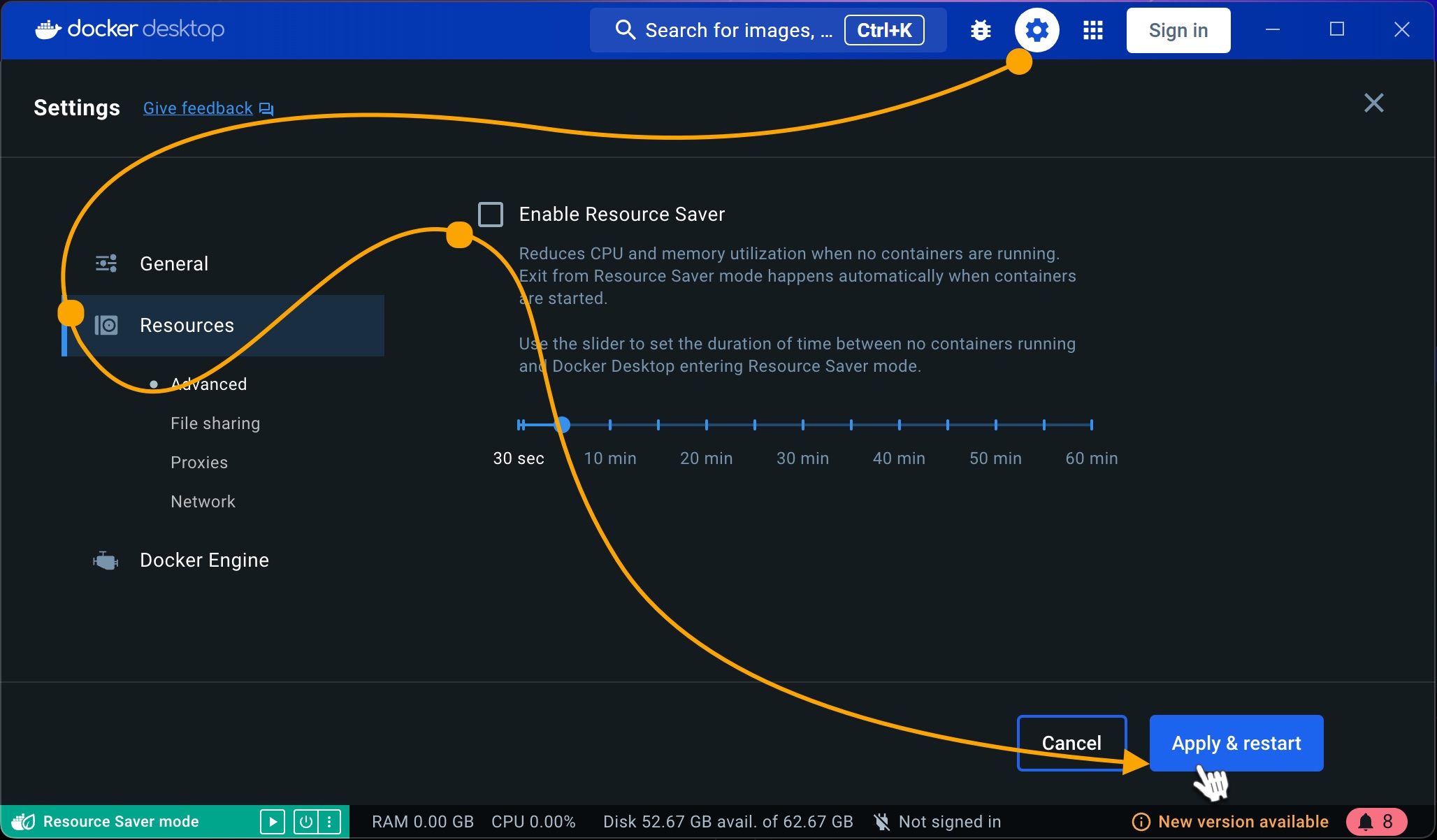Click the bug troubleshoot icon
Screen dimensions: 1437x840
point(981,30)
